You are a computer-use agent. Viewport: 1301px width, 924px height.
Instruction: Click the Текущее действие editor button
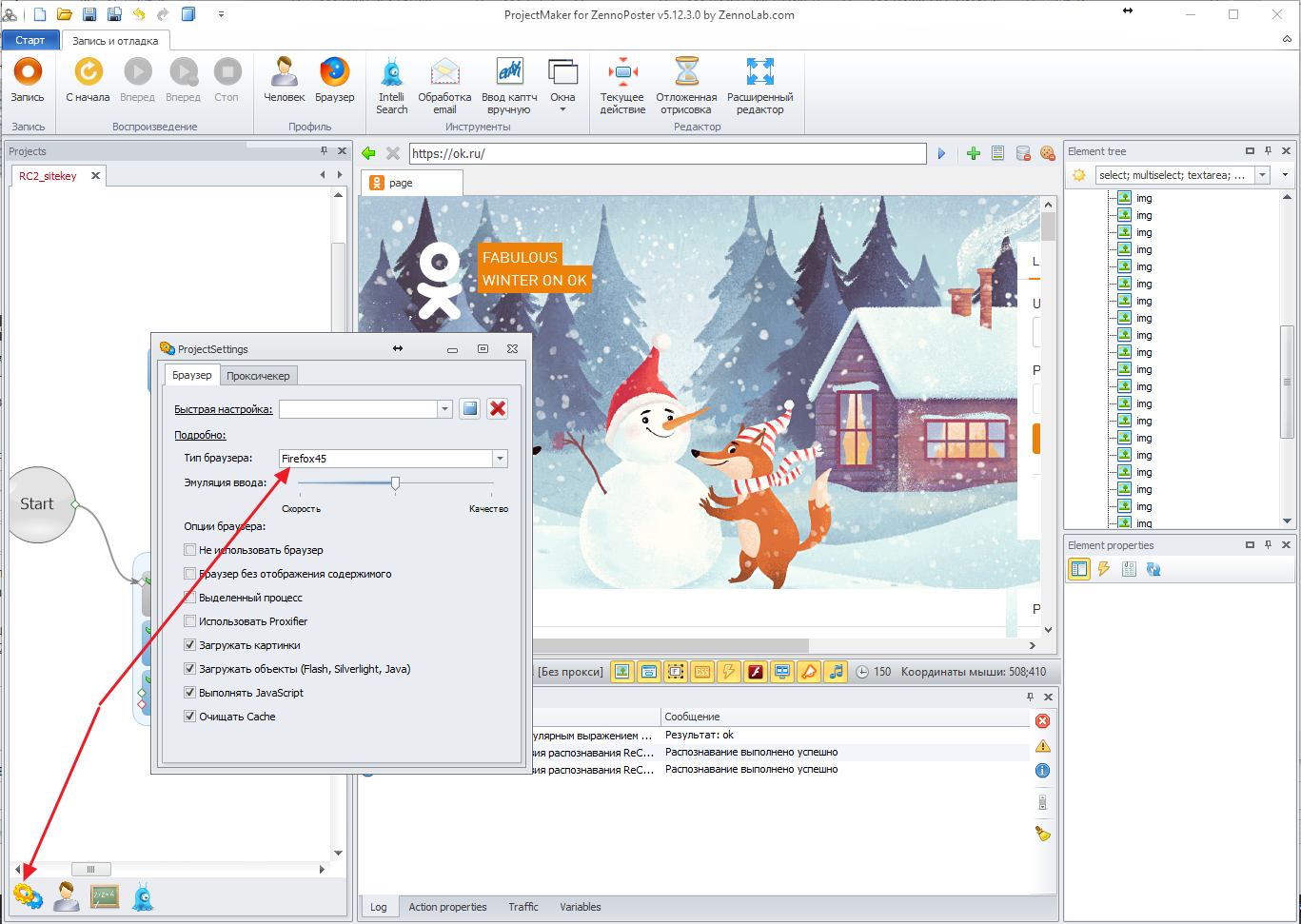[x=622, y=86]
